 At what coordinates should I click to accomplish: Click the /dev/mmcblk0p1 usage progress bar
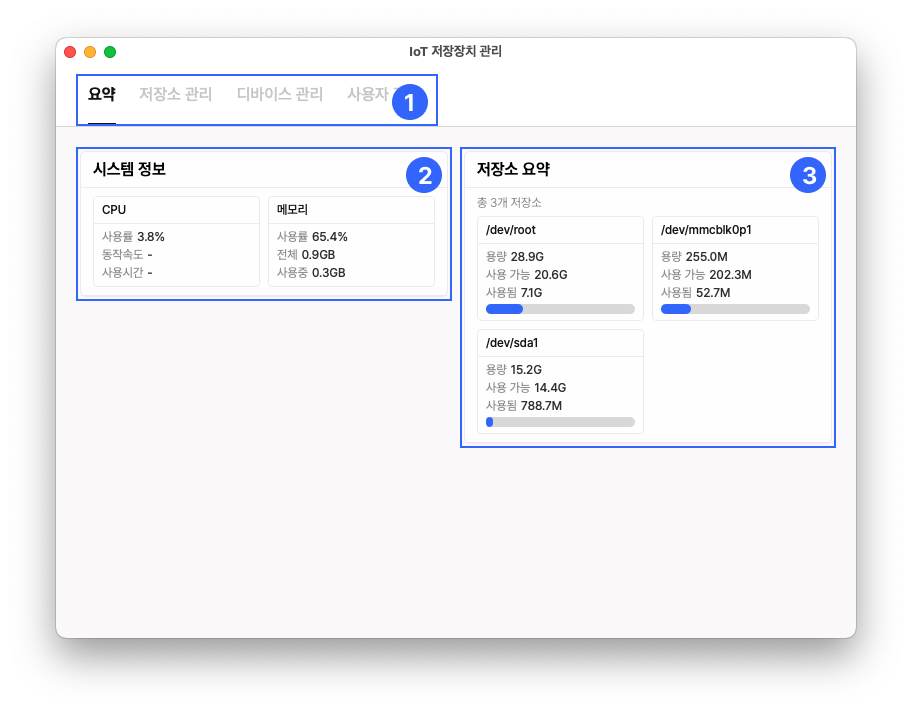[x=735, y=309]
